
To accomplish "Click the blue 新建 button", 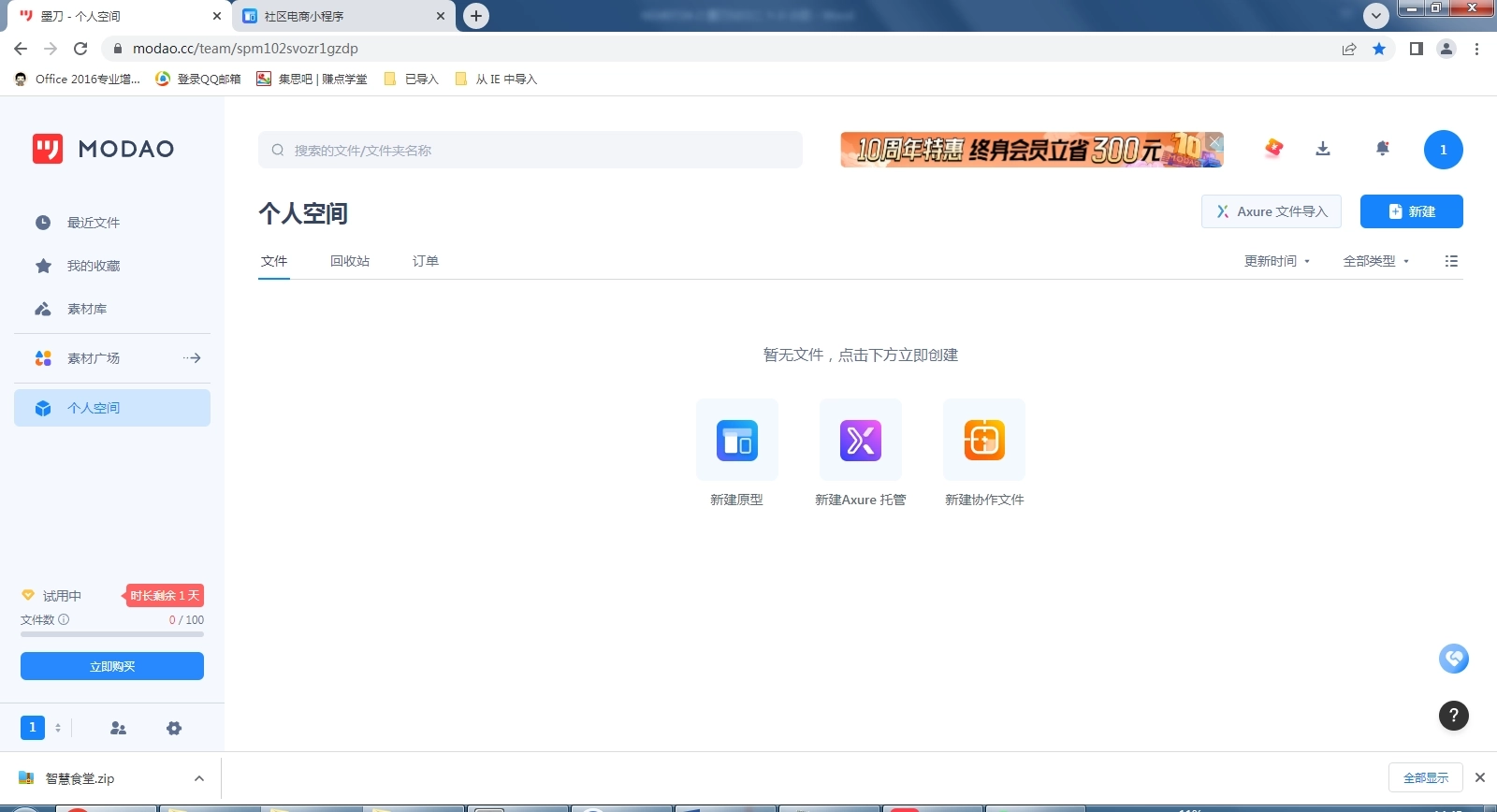I will coord(1411,211).
